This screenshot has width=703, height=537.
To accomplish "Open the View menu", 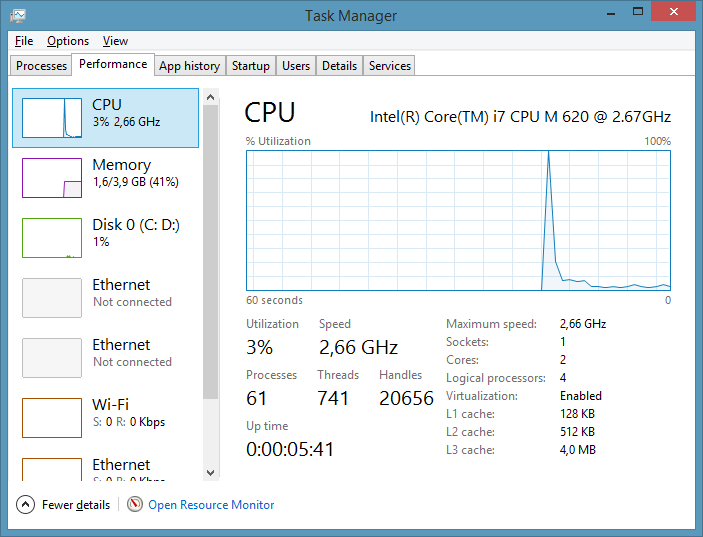I will pos(115,41).
